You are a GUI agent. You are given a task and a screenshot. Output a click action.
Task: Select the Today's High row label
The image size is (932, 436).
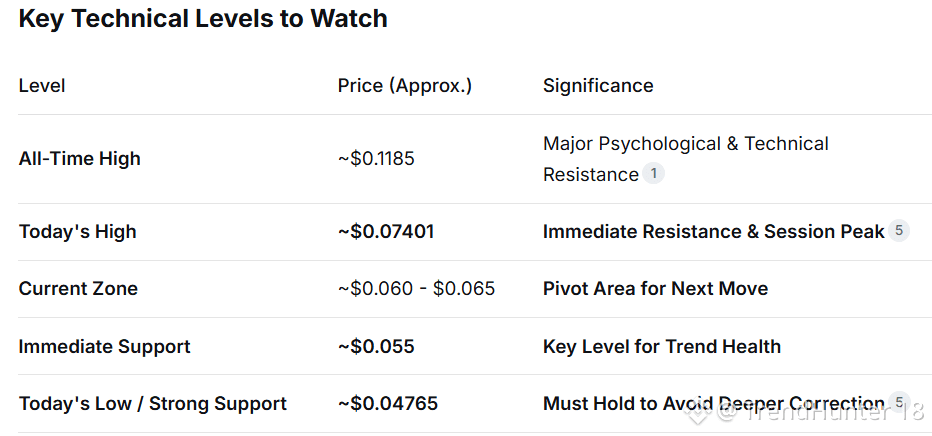[78, 232]
